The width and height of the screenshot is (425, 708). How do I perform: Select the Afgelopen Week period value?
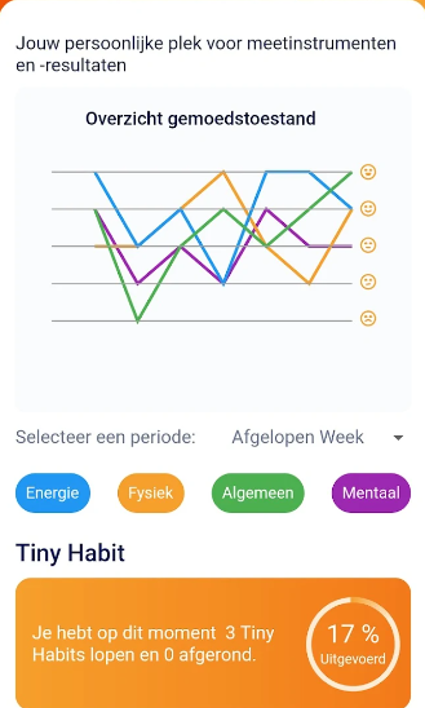(298, 437)
